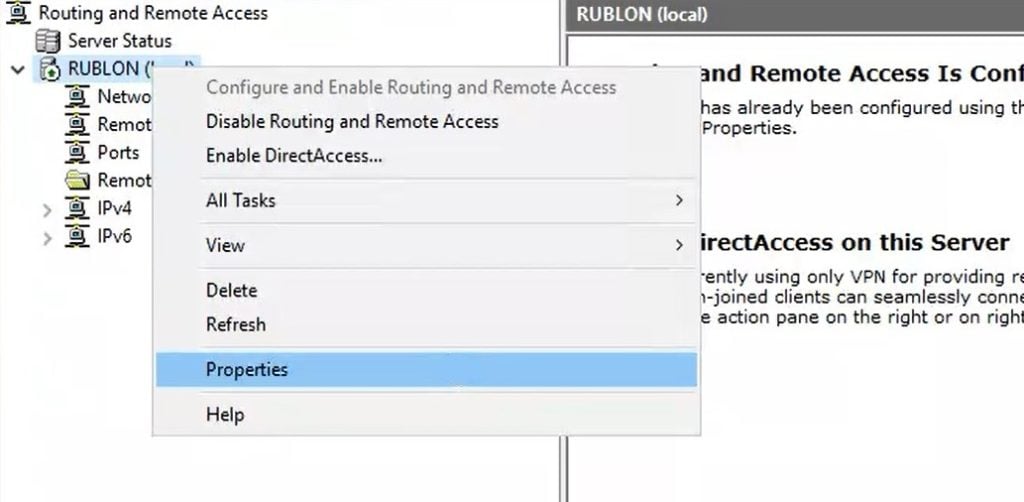Expand the IPv4 tree node

click(47, 210)
